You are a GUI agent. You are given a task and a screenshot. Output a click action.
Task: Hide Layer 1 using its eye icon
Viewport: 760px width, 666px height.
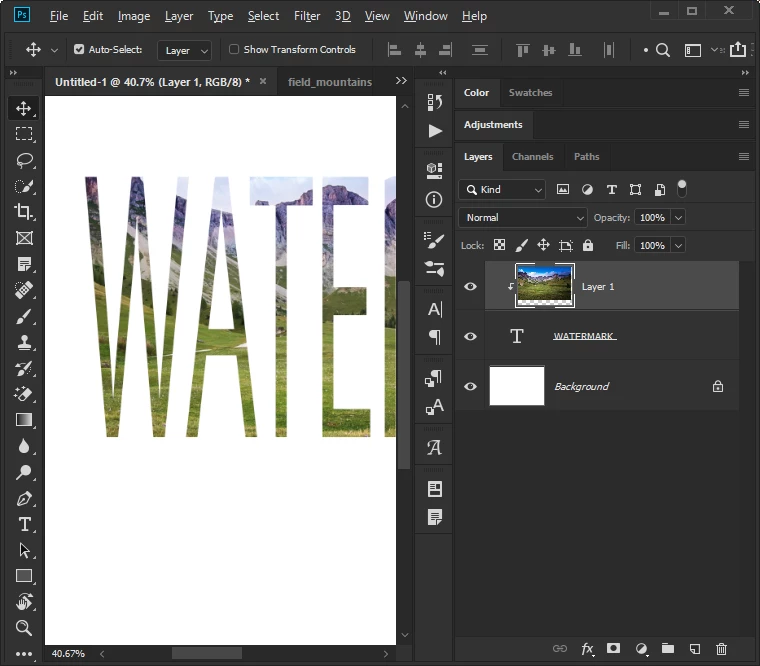point(470,286)
